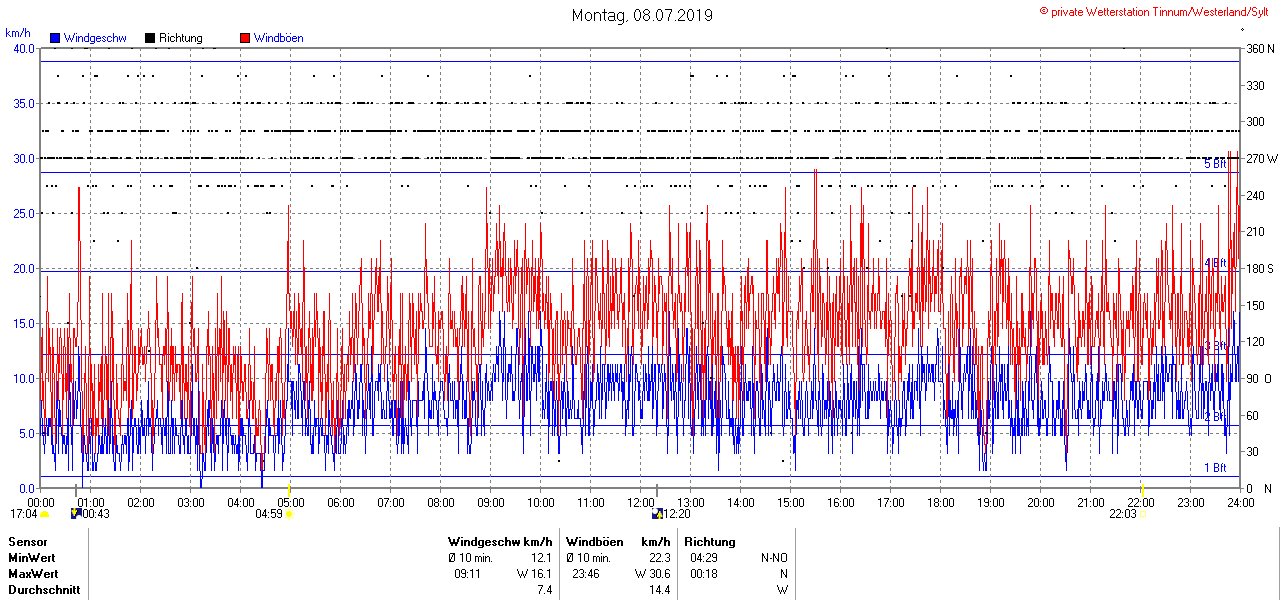The width and height of the screenshot is (1280, 600).
Task: Click the Richtung column header in table
Action: tap(710, 542)
